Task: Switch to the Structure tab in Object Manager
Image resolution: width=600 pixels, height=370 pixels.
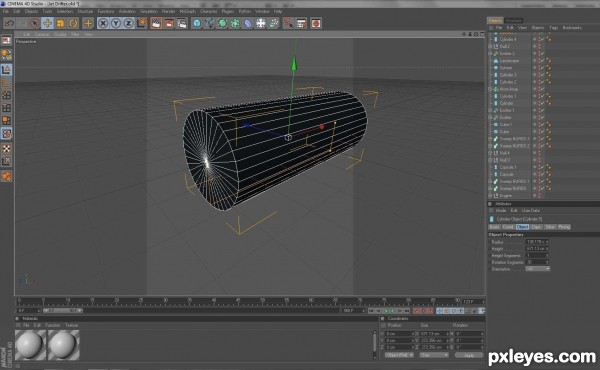Action: 514,20
